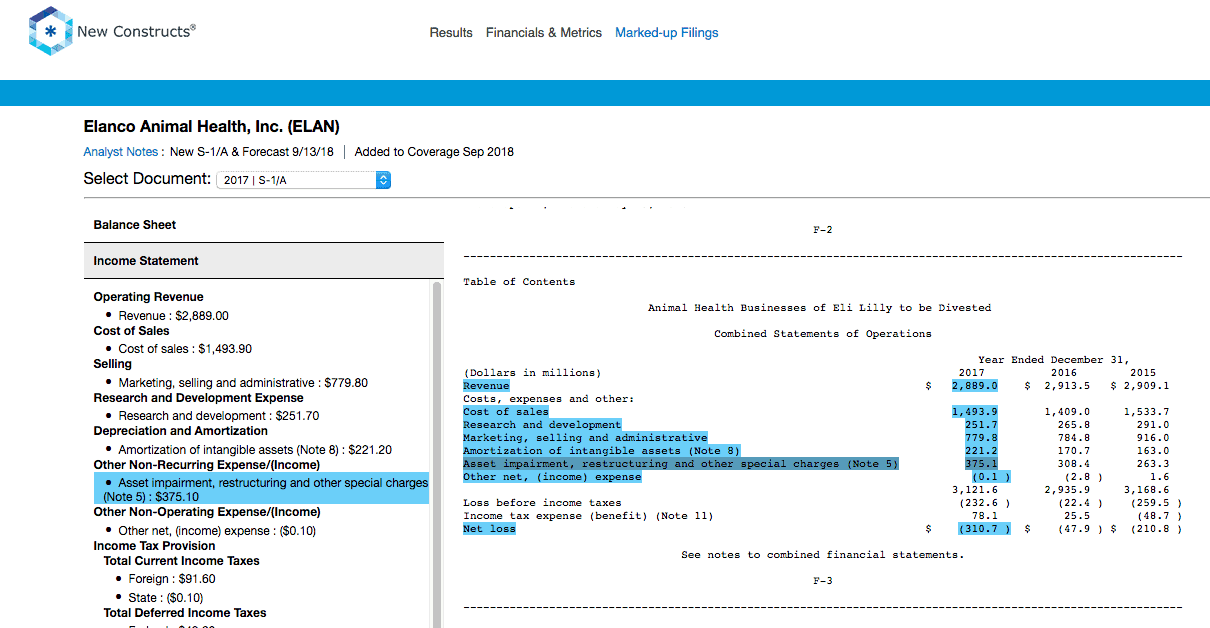Select 'Cost of sales : $1,493.90' sidebar item

[185, 349]
